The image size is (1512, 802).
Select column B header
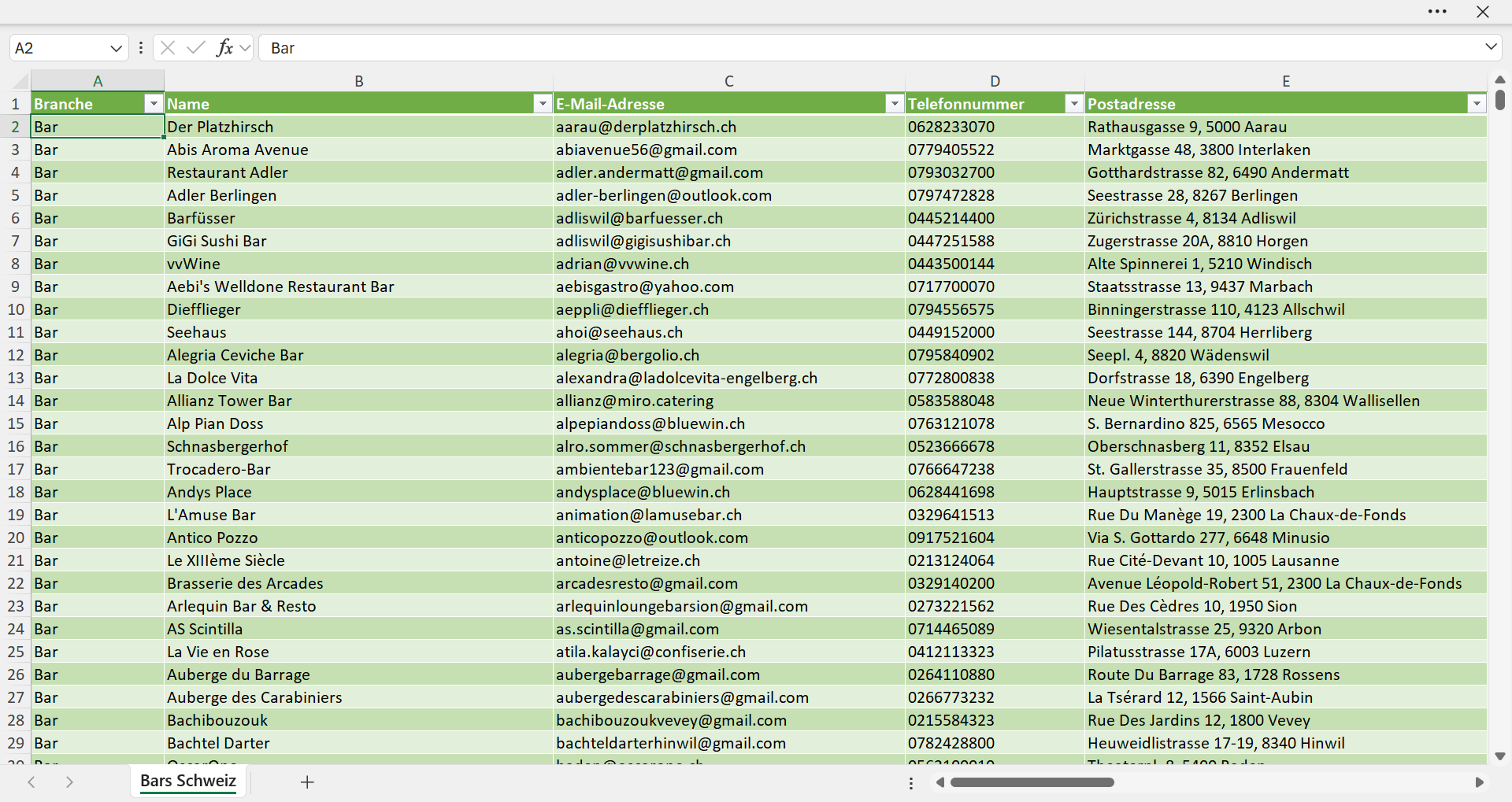[x=358, y=81]
